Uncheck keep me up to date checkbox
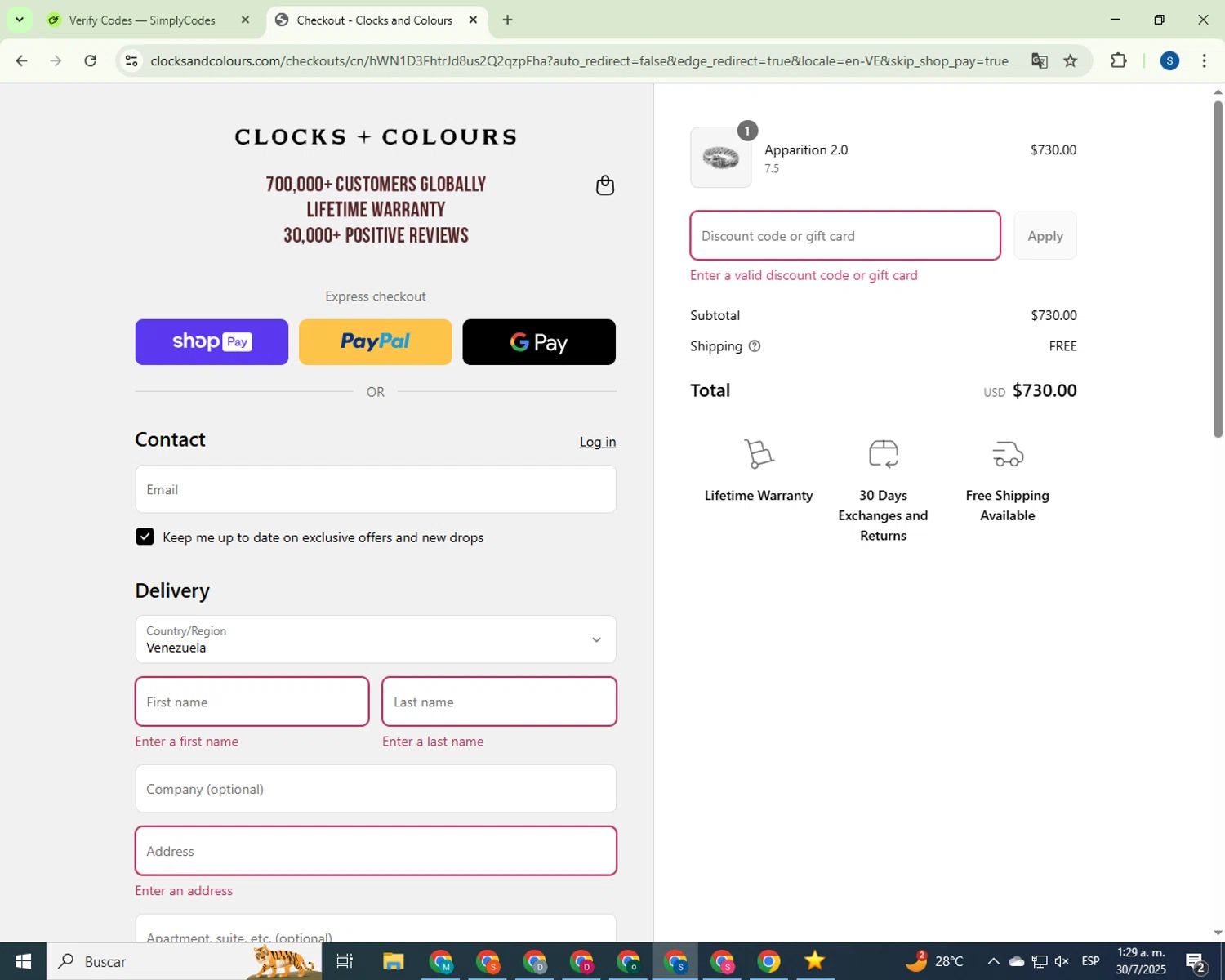The image size is (1225, 980). [x=145, y=537]
